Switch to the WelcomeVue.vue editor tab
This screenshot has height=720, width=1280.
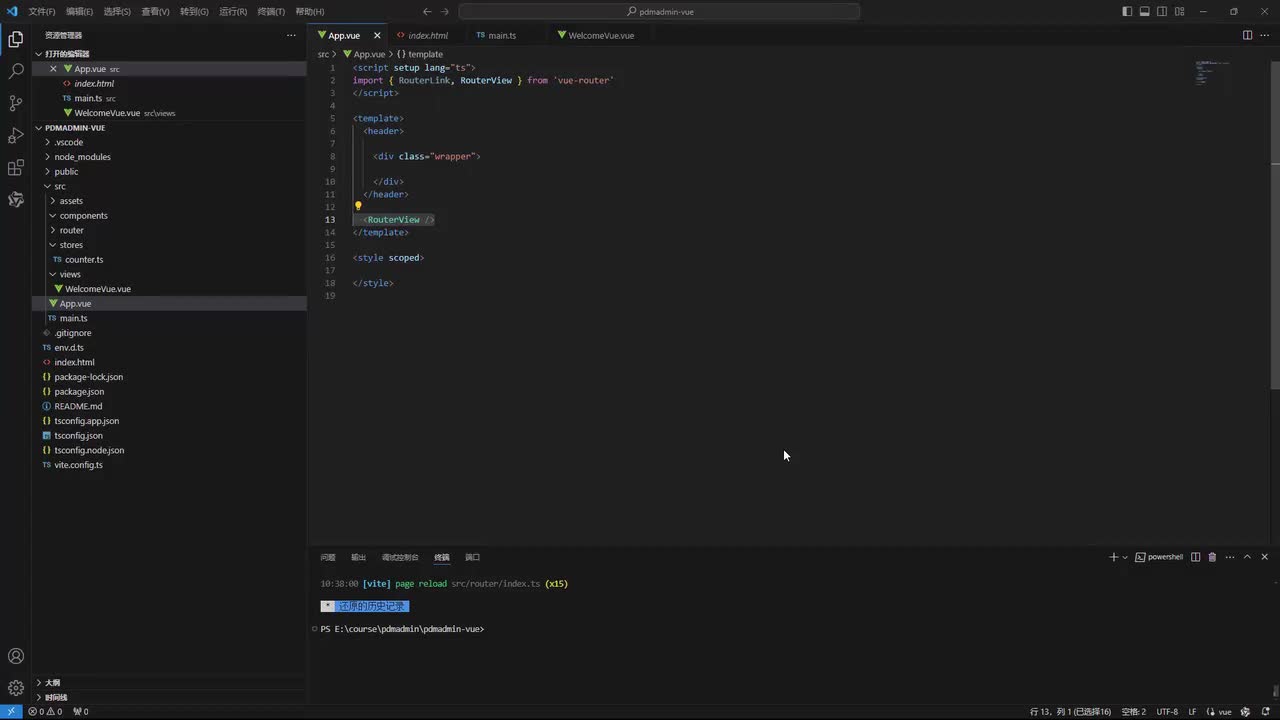point(601,35)
